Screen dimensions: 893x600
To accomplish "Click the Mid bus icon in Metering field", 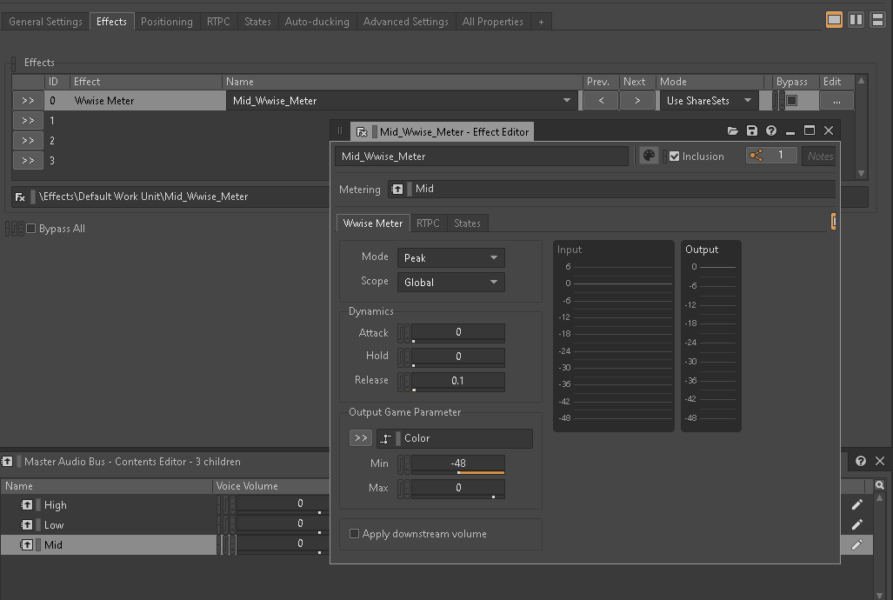I will 398,189.
